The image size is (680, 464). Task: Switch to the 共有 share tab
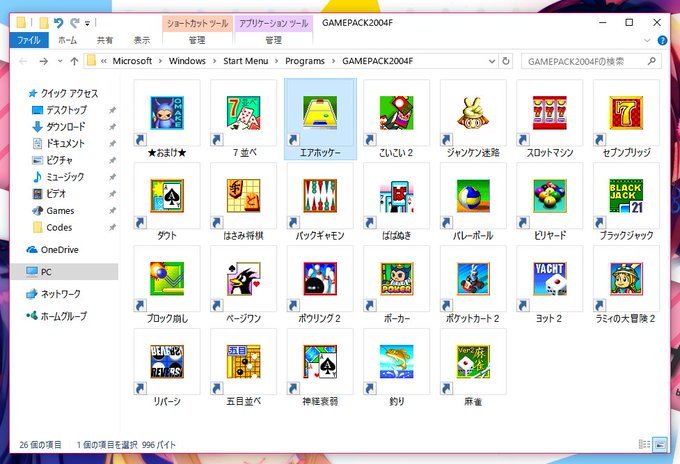point(105,40)
